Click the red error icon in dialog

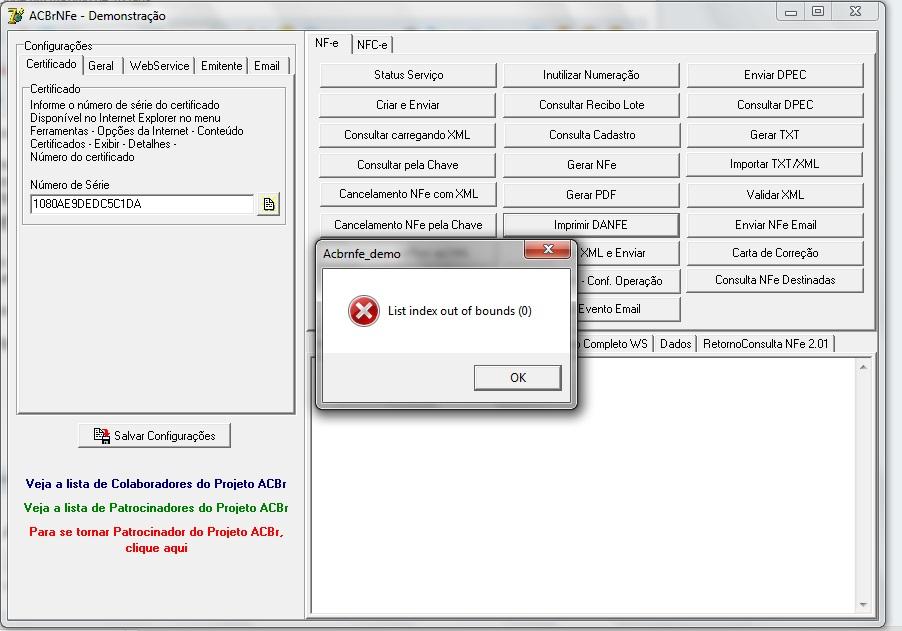click(x=364, y=311)
